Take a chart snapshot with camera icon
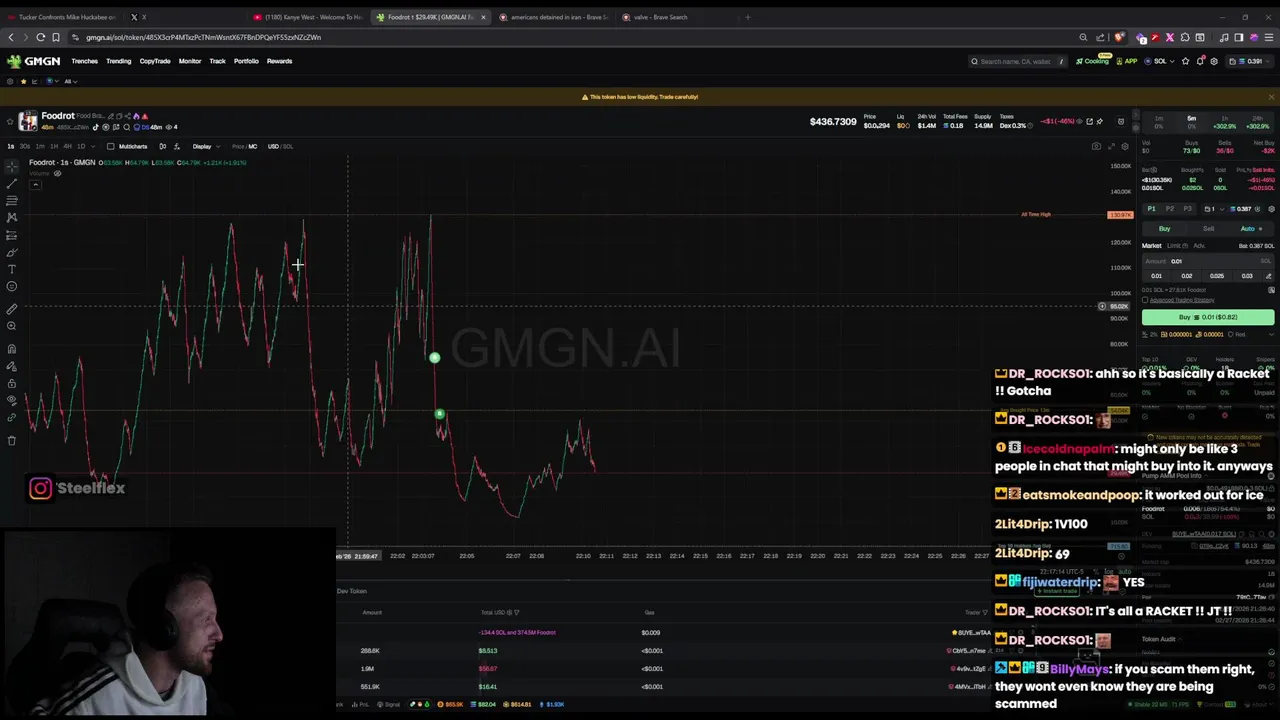Image resolution: width=1280 pixels, height=720 pixels. [x=1096, y=146]
